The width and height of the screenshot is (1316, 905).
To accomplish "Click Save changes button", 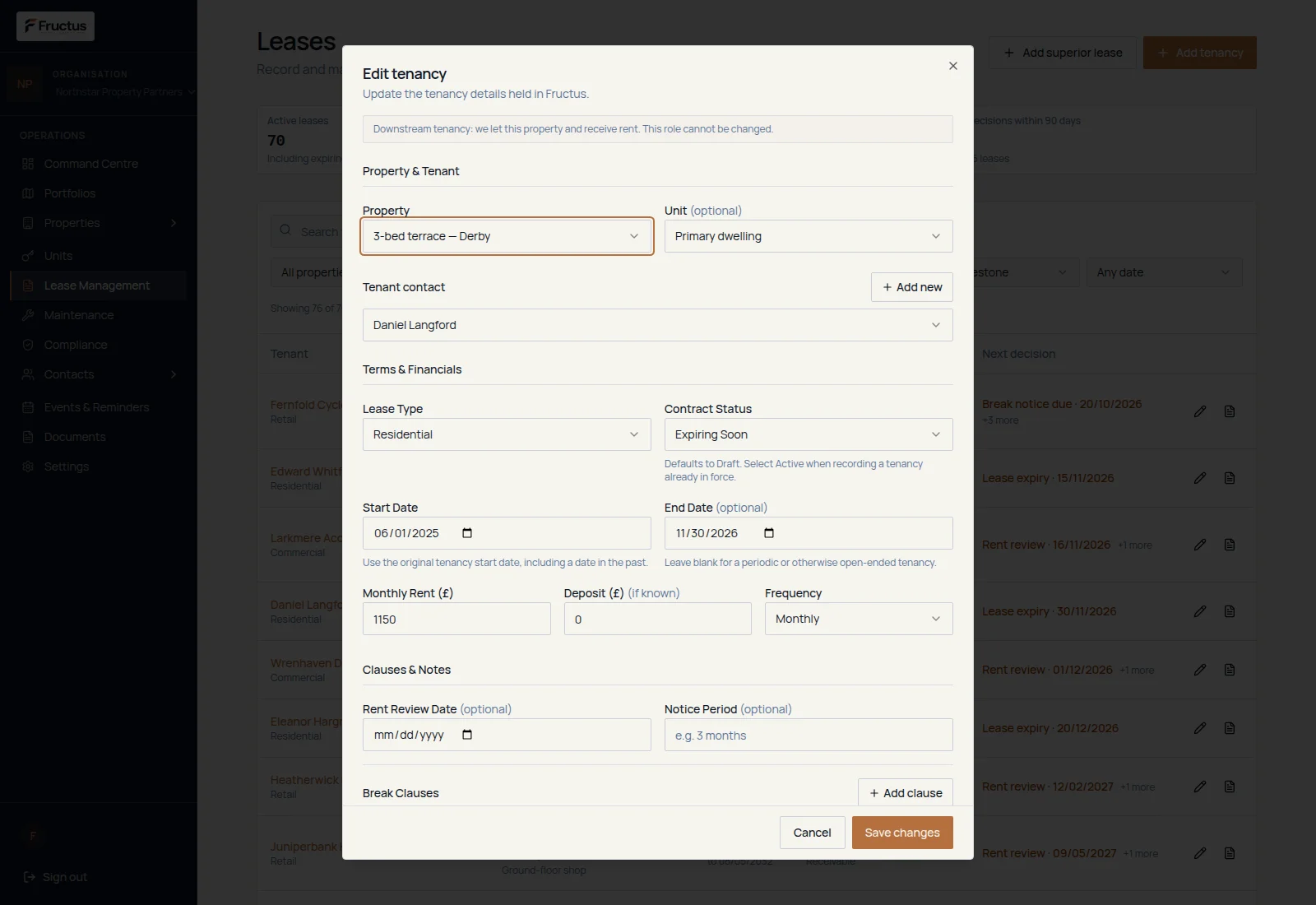I will point(902,833).
